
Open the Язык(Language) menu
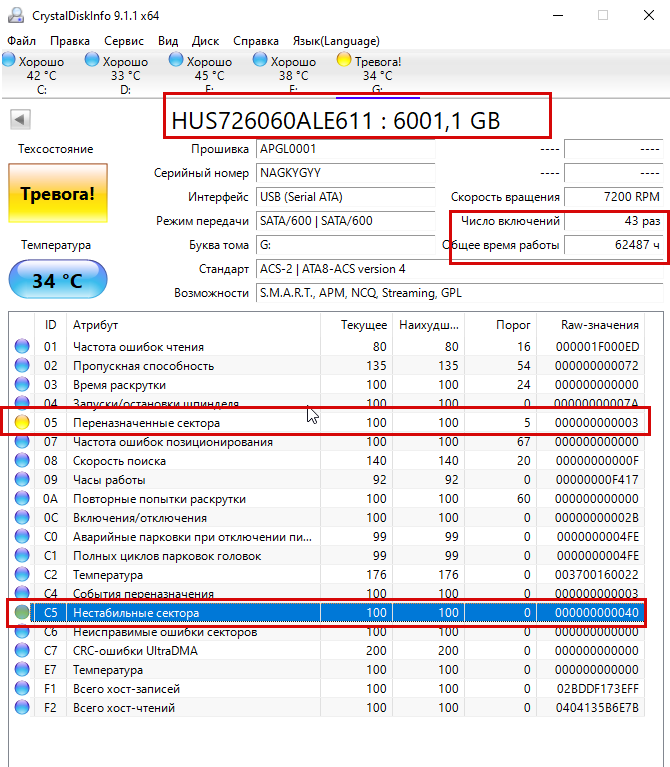coord(336,41)
